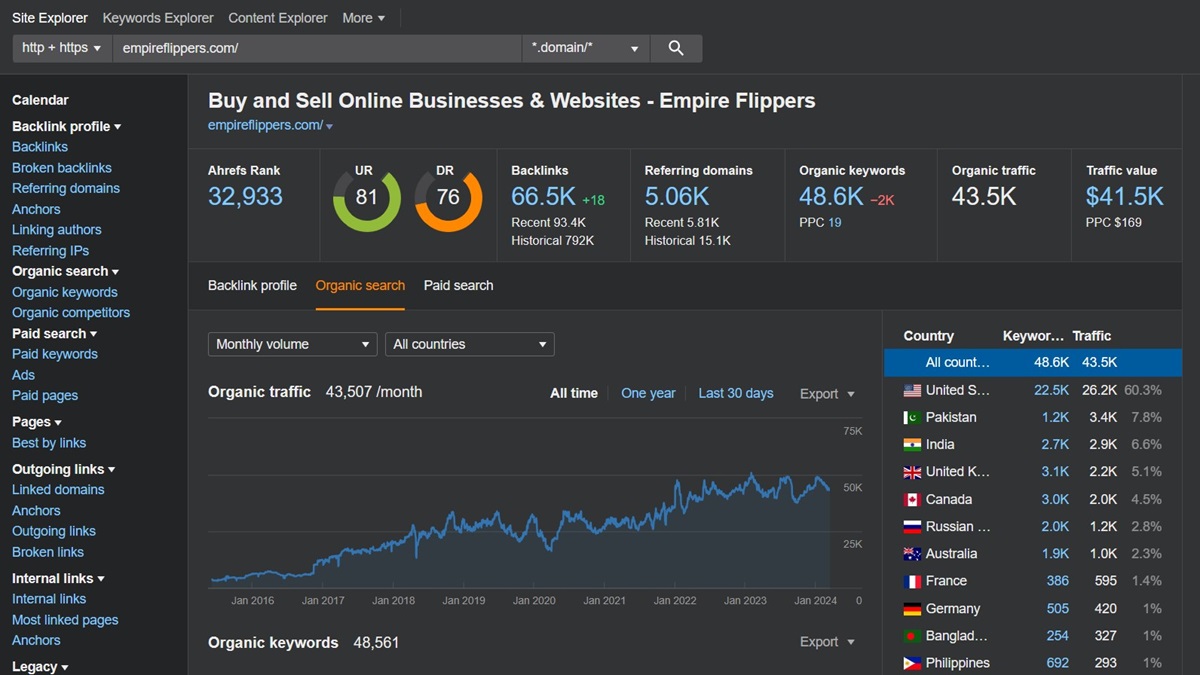
Task: Switch chart to One year range
Action: pyautogui.click(x=648, y=393)
